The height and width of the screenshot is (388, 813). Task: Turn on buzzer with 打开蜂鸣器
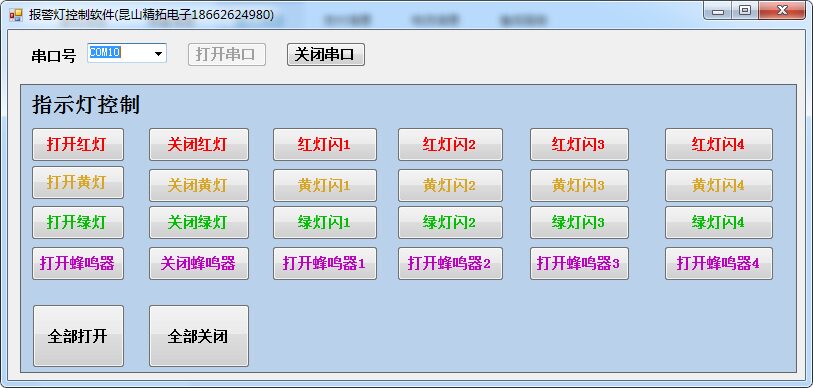click(78, 264)
